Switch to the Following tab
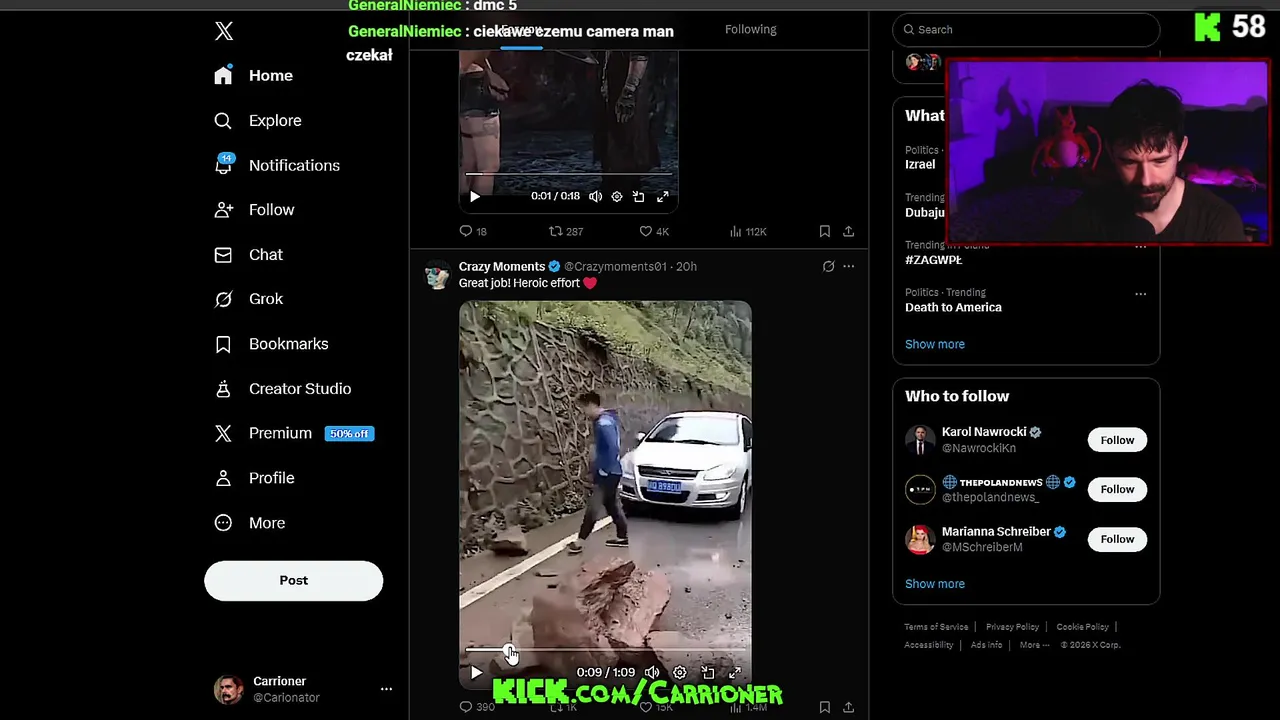The height and width of the screenshot is (720, 1280). (x=750, y=29)
